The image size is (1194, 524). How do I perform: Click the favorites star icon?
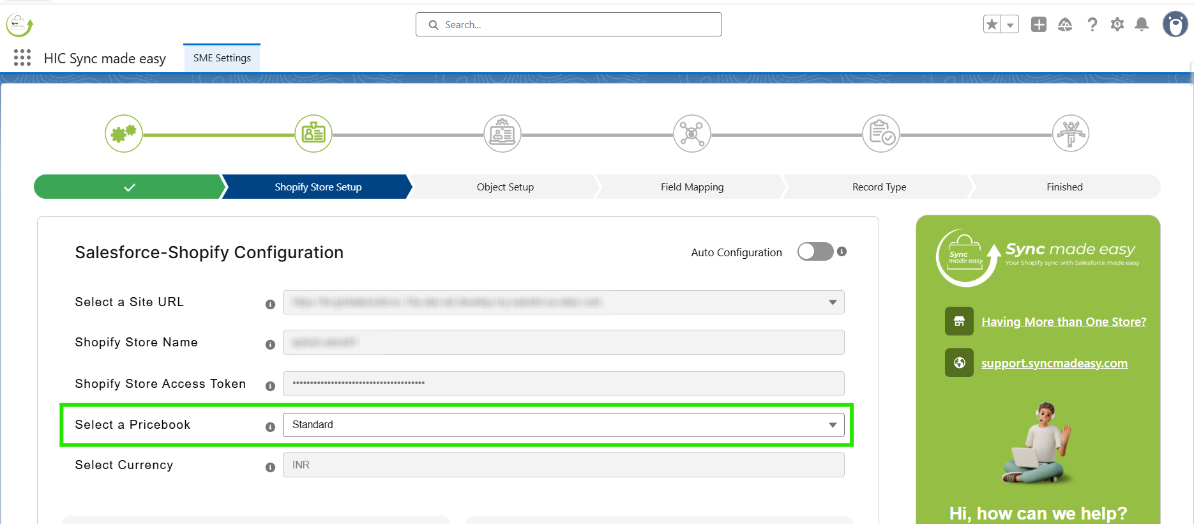pyautogui.click(x=991, y=24)
